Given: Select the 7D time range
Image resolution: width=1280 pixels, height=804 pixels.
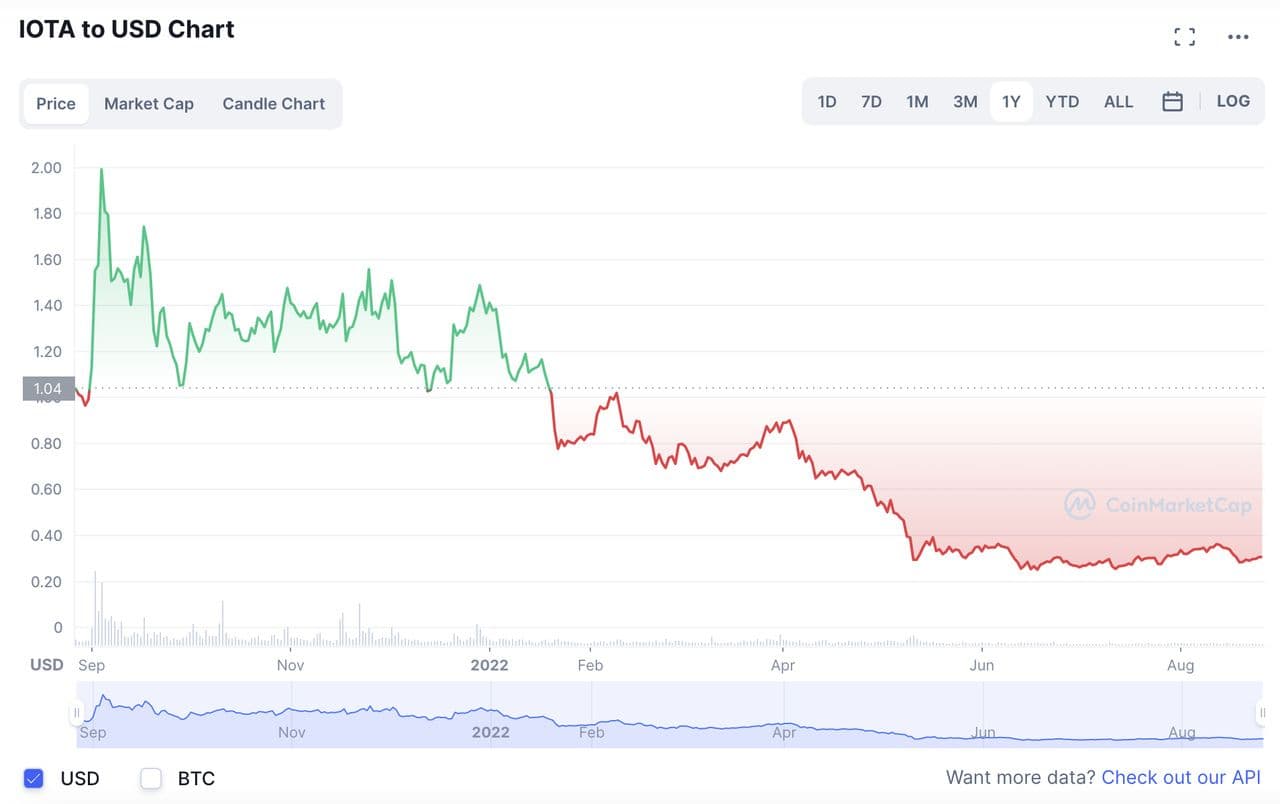Looking at the screenshot, I should point(871,102).
